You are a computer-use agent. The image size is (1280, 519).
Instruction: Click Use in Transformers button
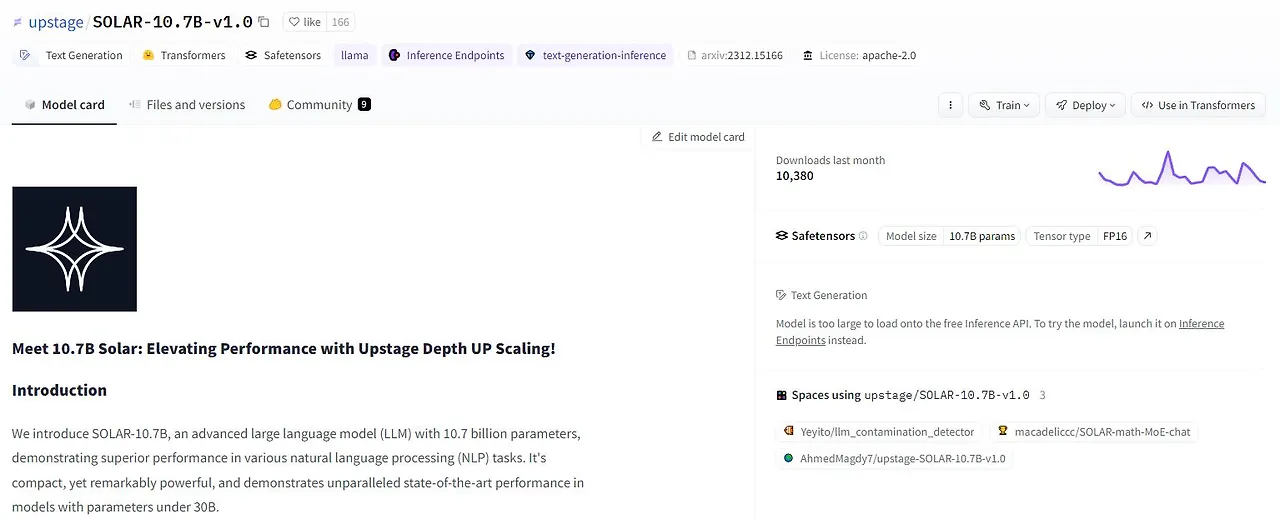[x=1198, y=105]
